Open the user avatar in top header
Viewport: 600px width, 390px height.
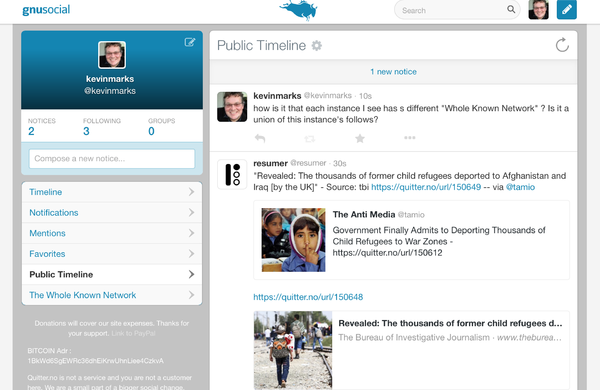coord(538,10)
